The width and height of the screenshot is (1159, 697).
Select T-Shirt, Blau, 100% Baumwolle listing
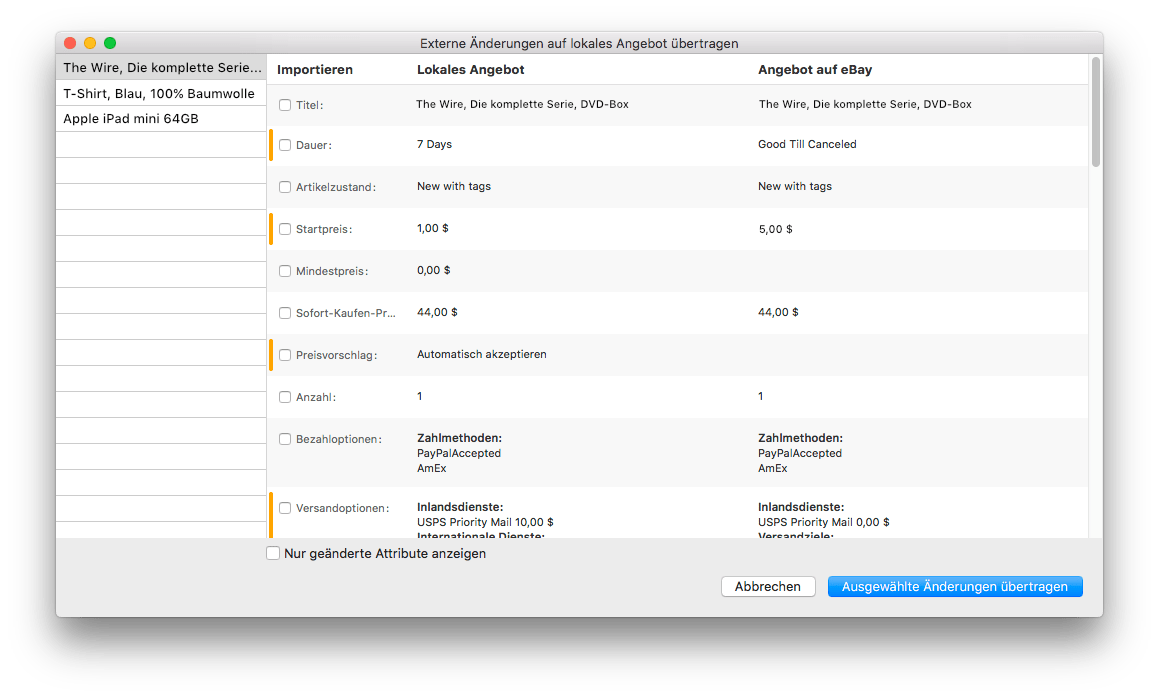click(161, 93)
